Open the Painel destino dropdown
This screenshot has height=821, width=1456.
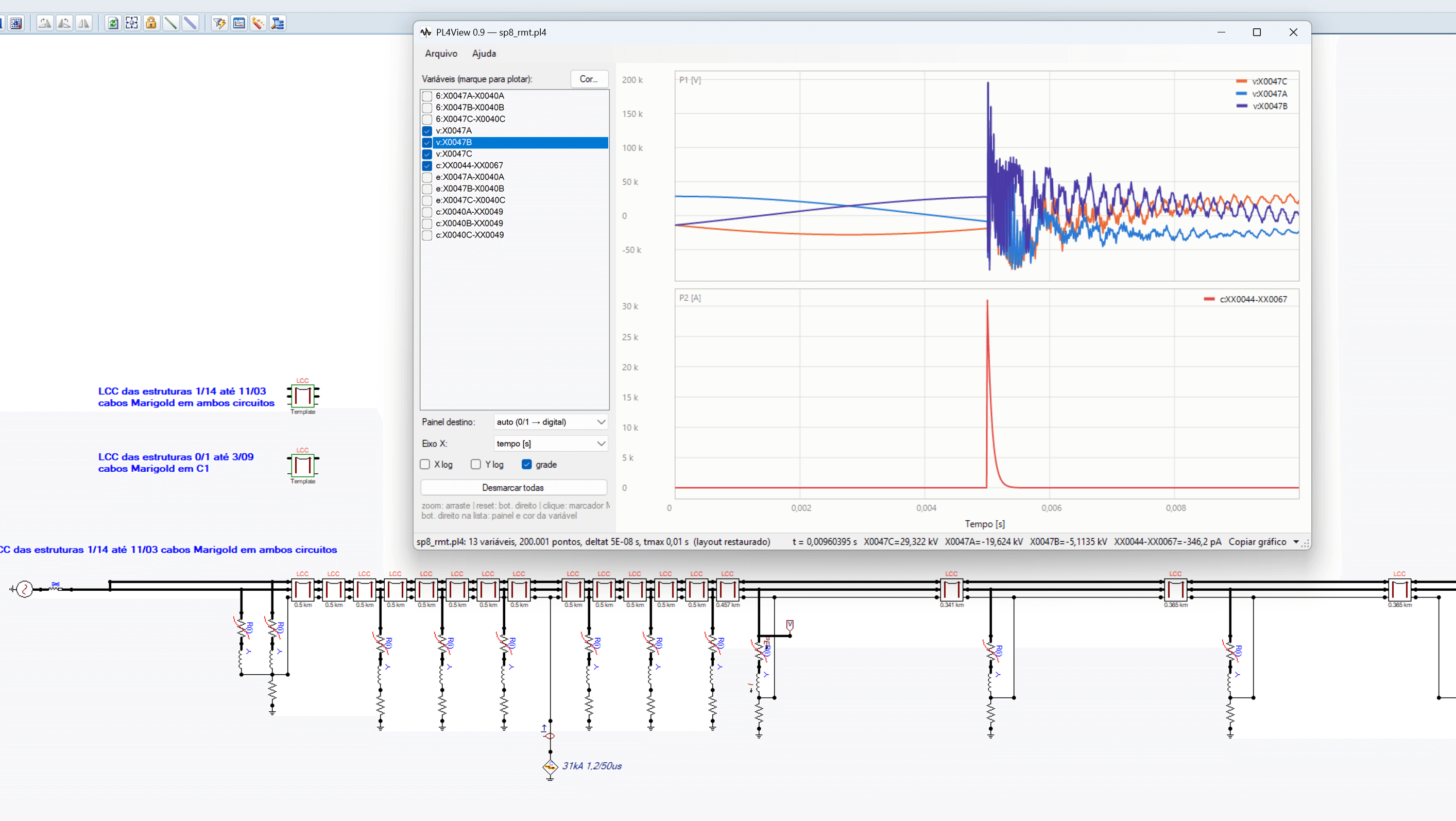551,422
